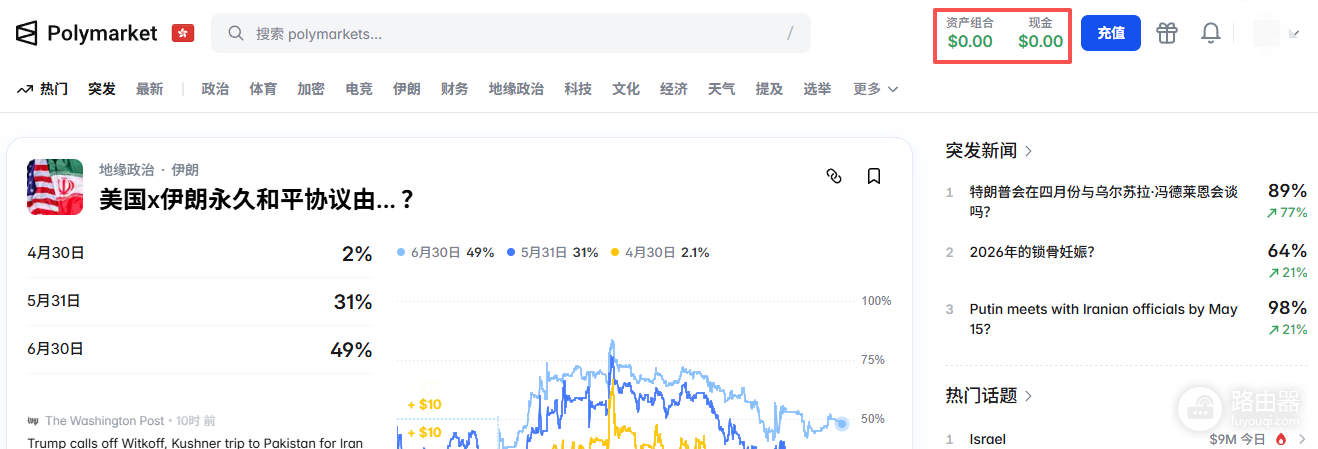Click the 充值 deposit button
The width and height of the screenshot is (1318, 449).
point(1111,33)
